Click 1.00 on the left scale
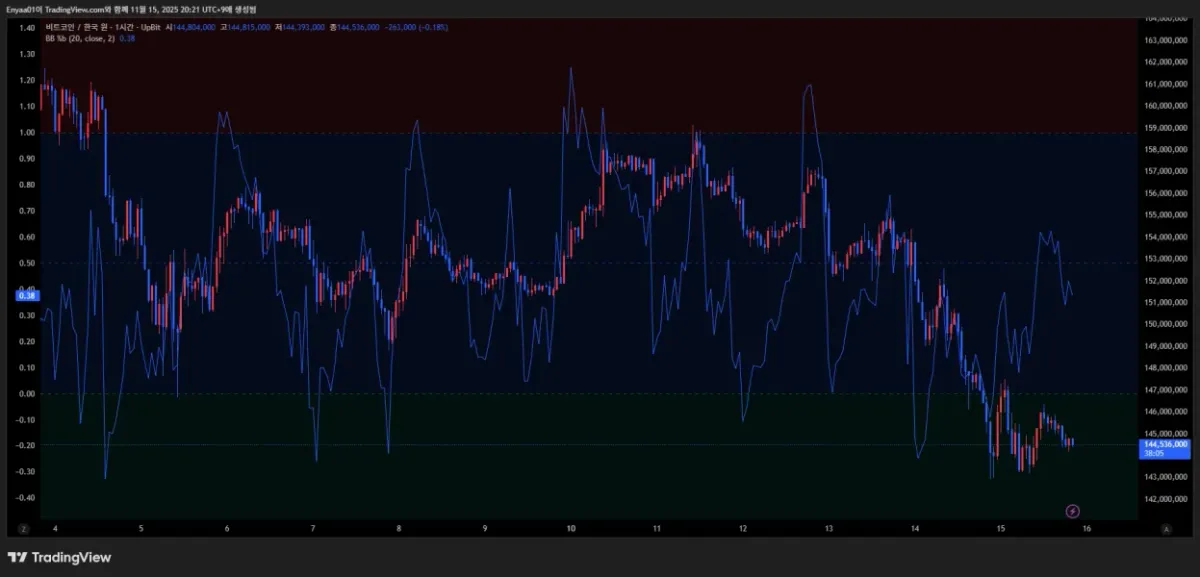Image resolution: width=1200 pixels, height=577 pixels. pyautogui.click(x=27, y=132)
